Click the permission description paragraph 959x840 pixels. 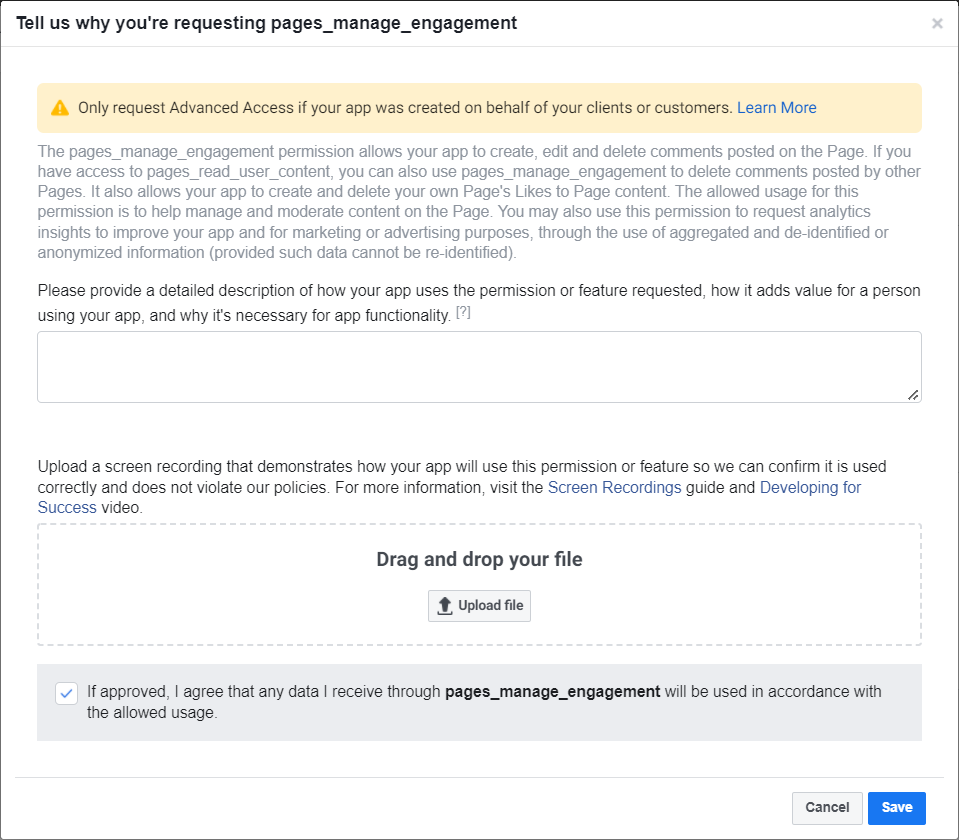pyautogui.click(x=479, y=201)
